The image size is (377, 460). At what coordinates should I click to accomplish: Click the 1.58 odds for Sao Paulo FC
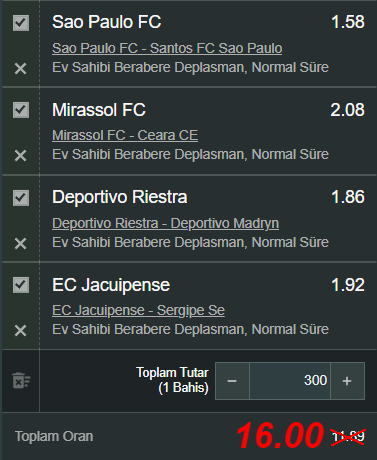[348, 22]
